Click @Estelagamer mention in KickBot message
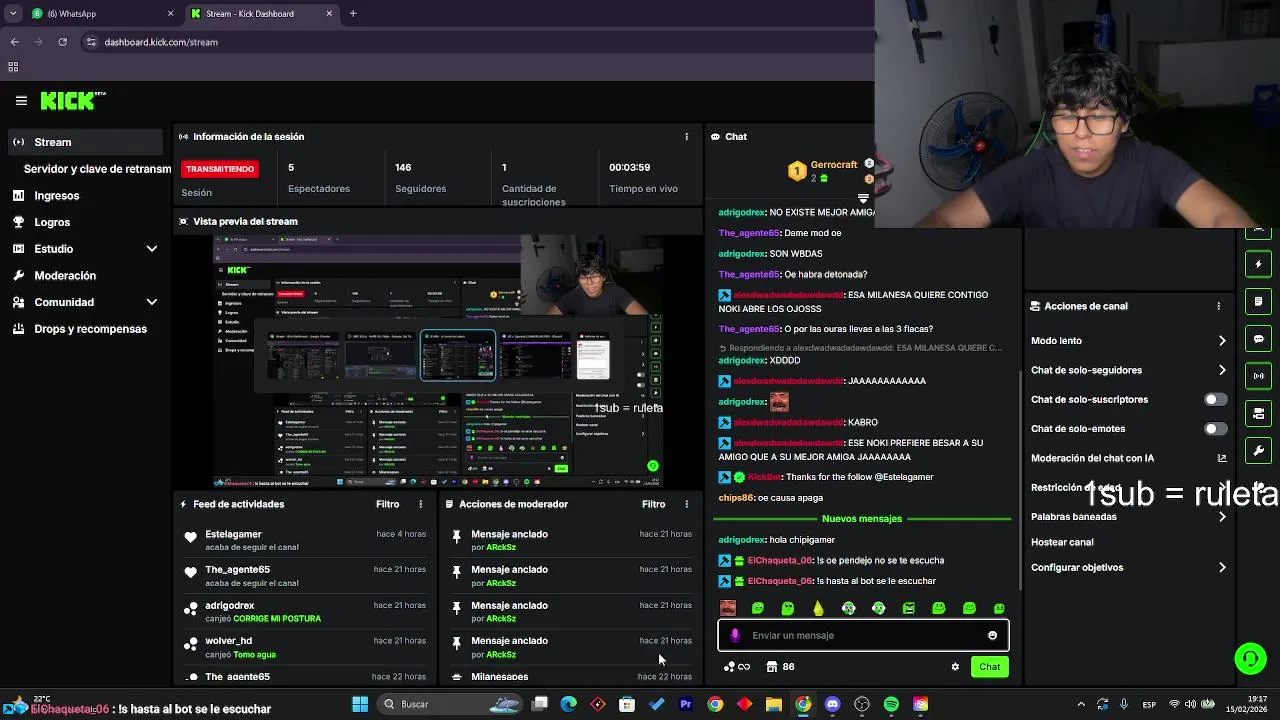1280x720 pixels. click(904, 477)
